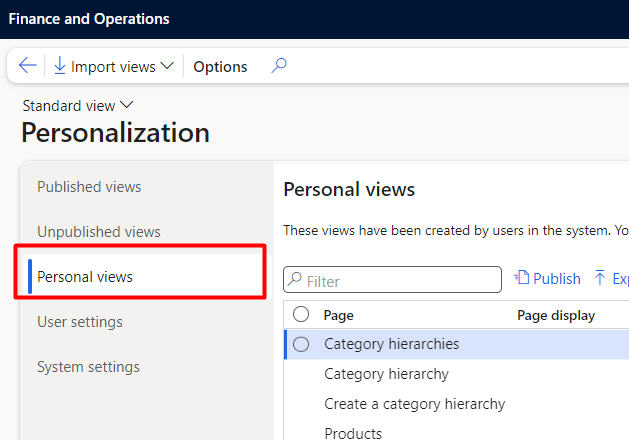
Task: Open the search magnifier in action pane
Action: point(279,65)
